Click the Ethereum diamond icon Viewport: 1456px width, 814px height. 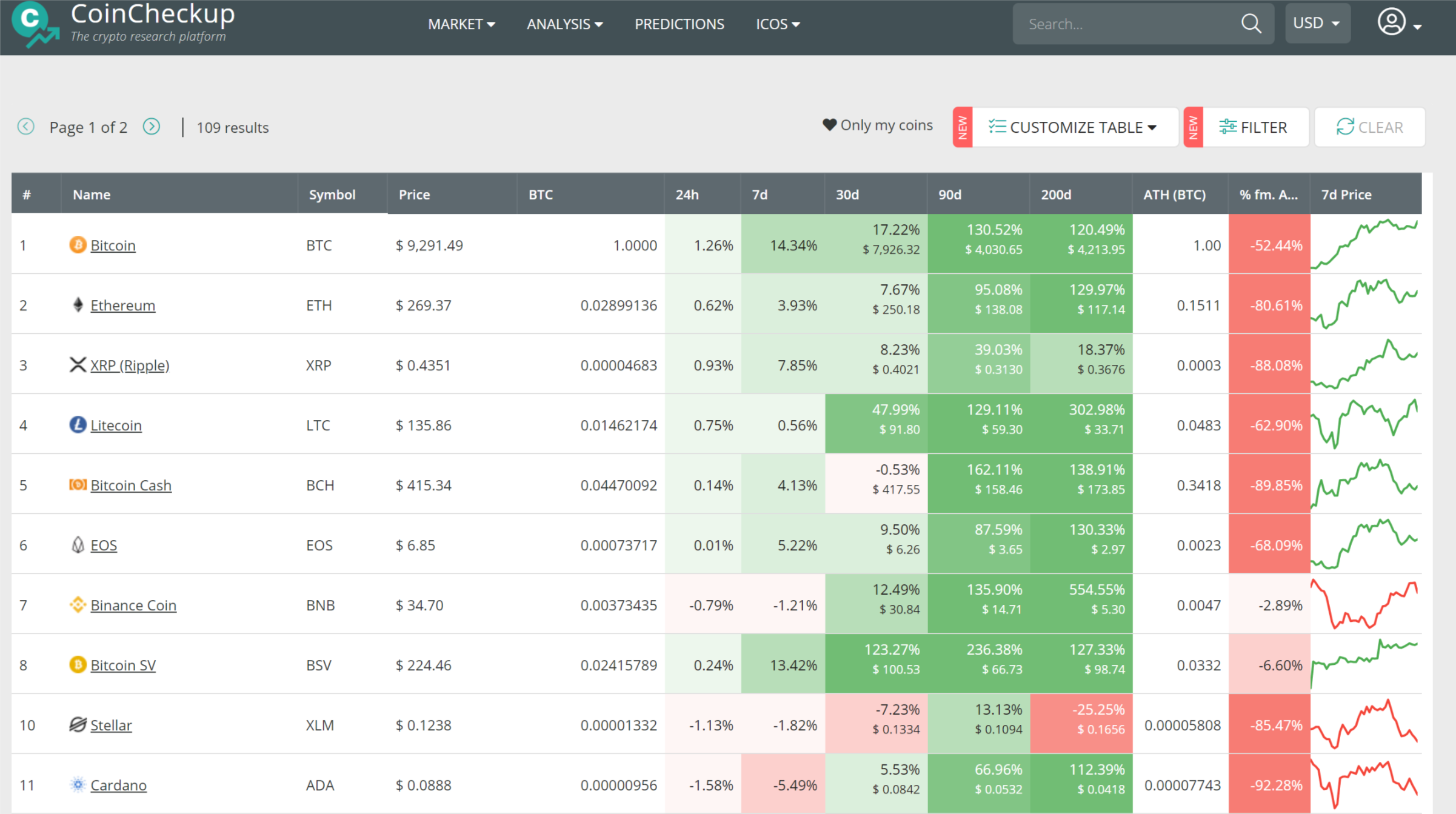78,305
